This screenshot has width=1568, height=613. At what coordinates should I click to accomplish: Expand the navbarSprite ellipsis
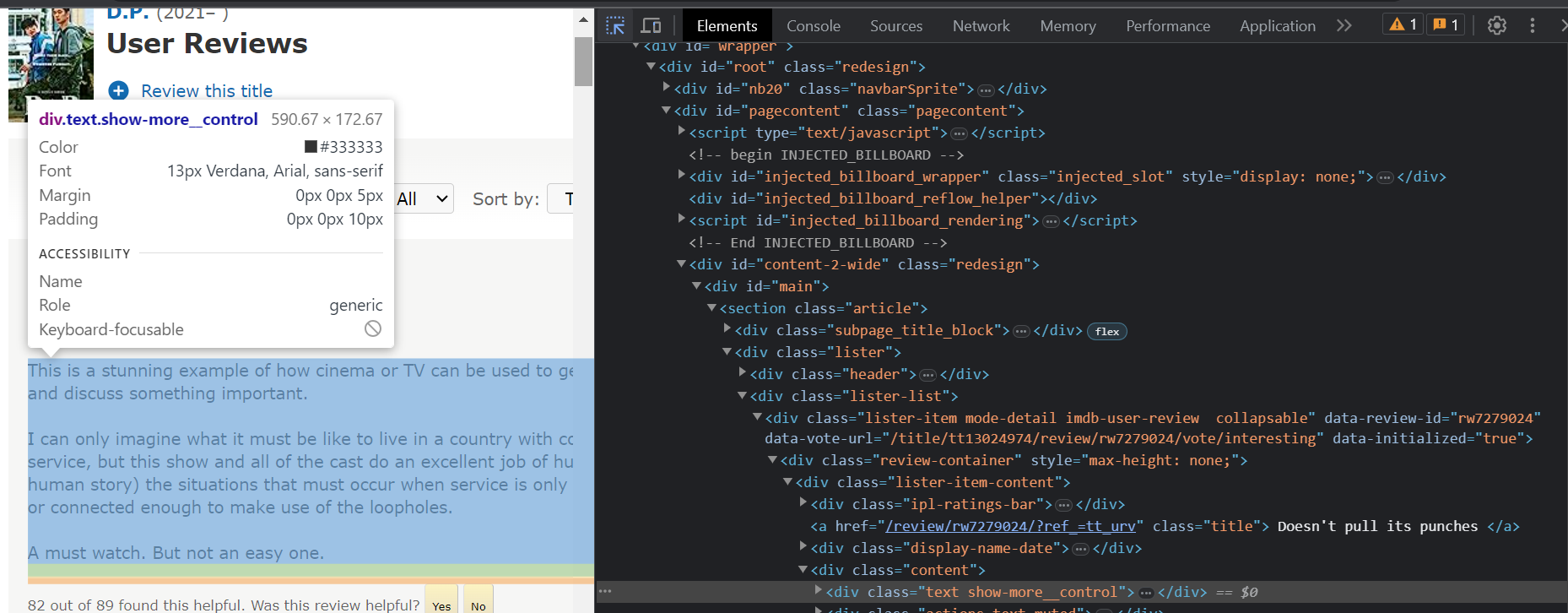click(986, 90)
